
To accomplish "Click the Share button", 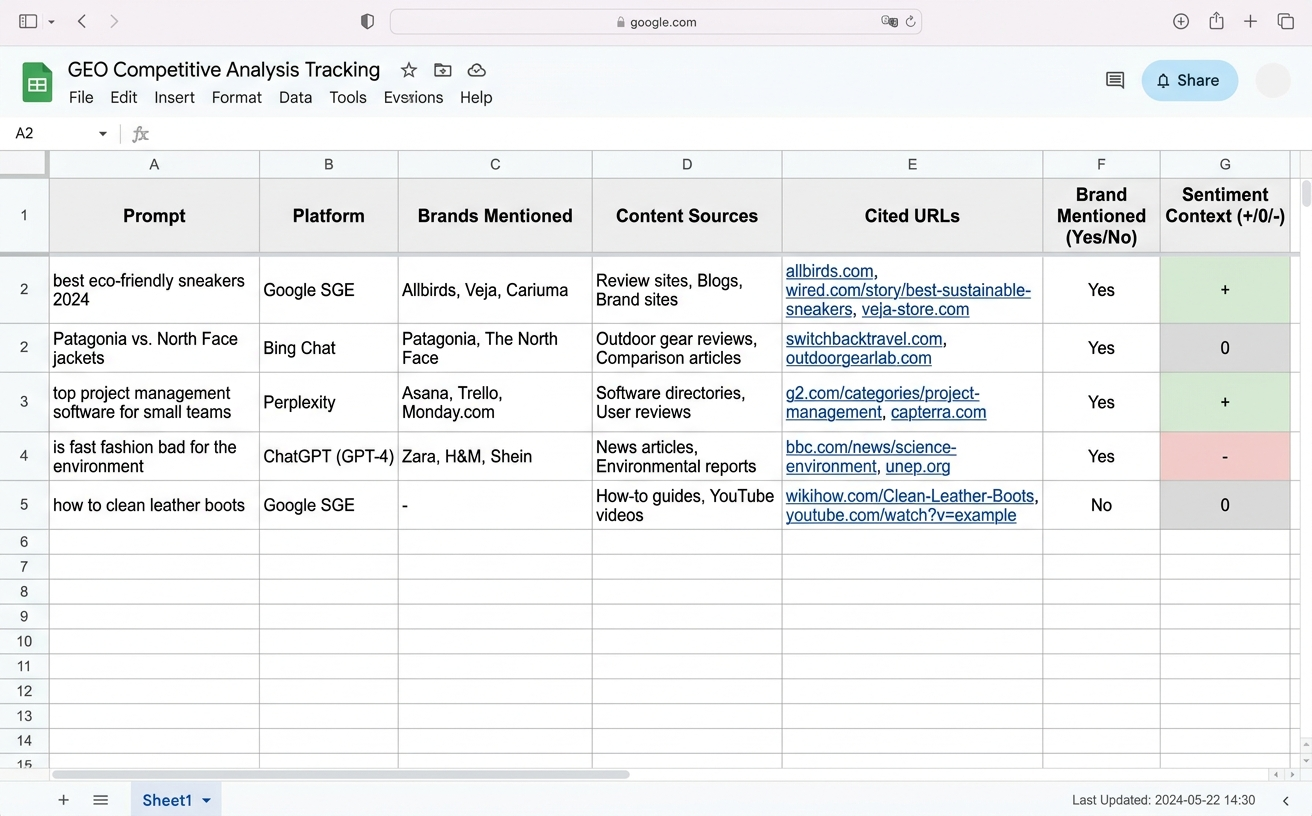I will coord(1190,81).
